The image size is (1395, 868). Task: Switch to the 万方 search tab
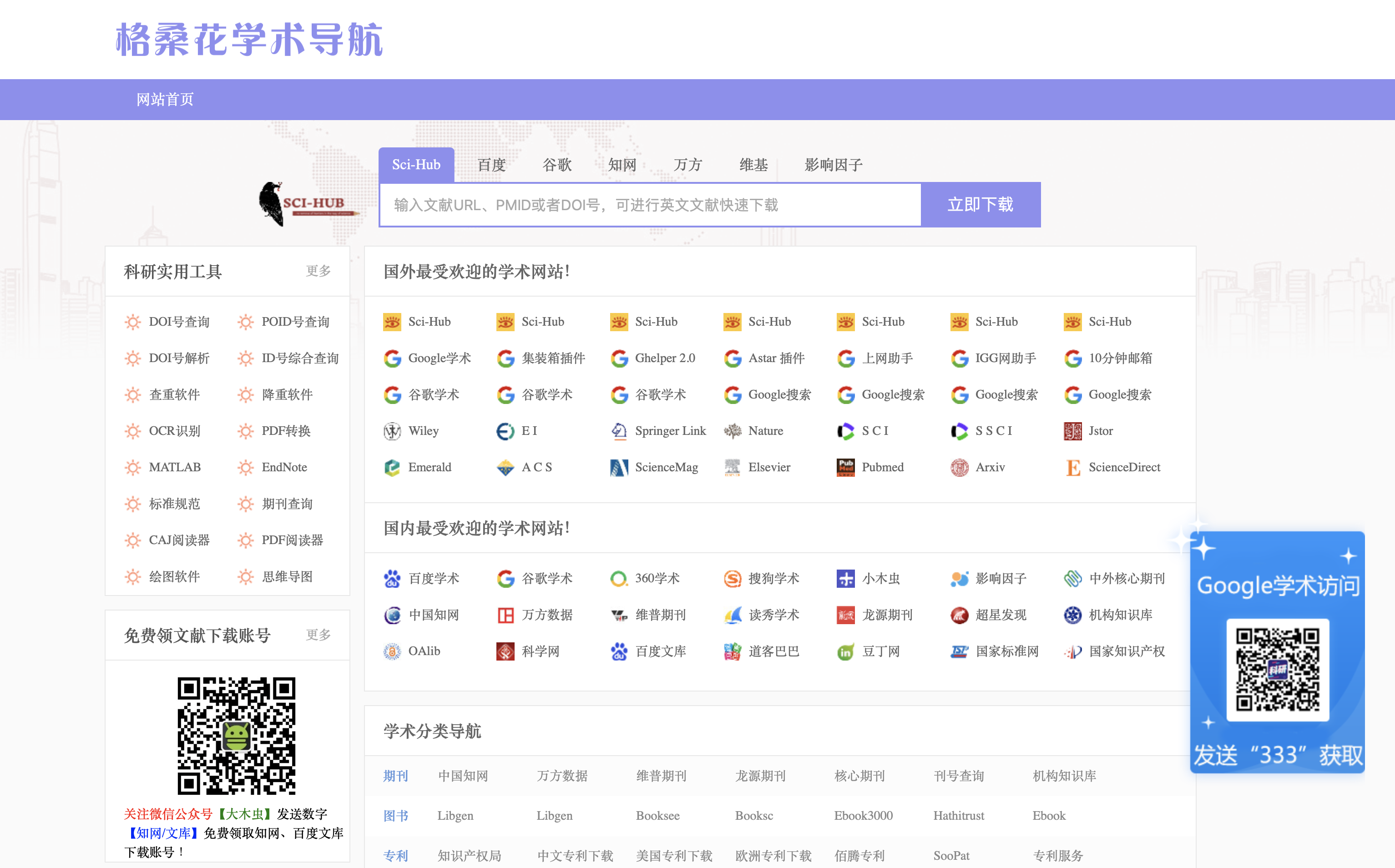coord(688,165)
